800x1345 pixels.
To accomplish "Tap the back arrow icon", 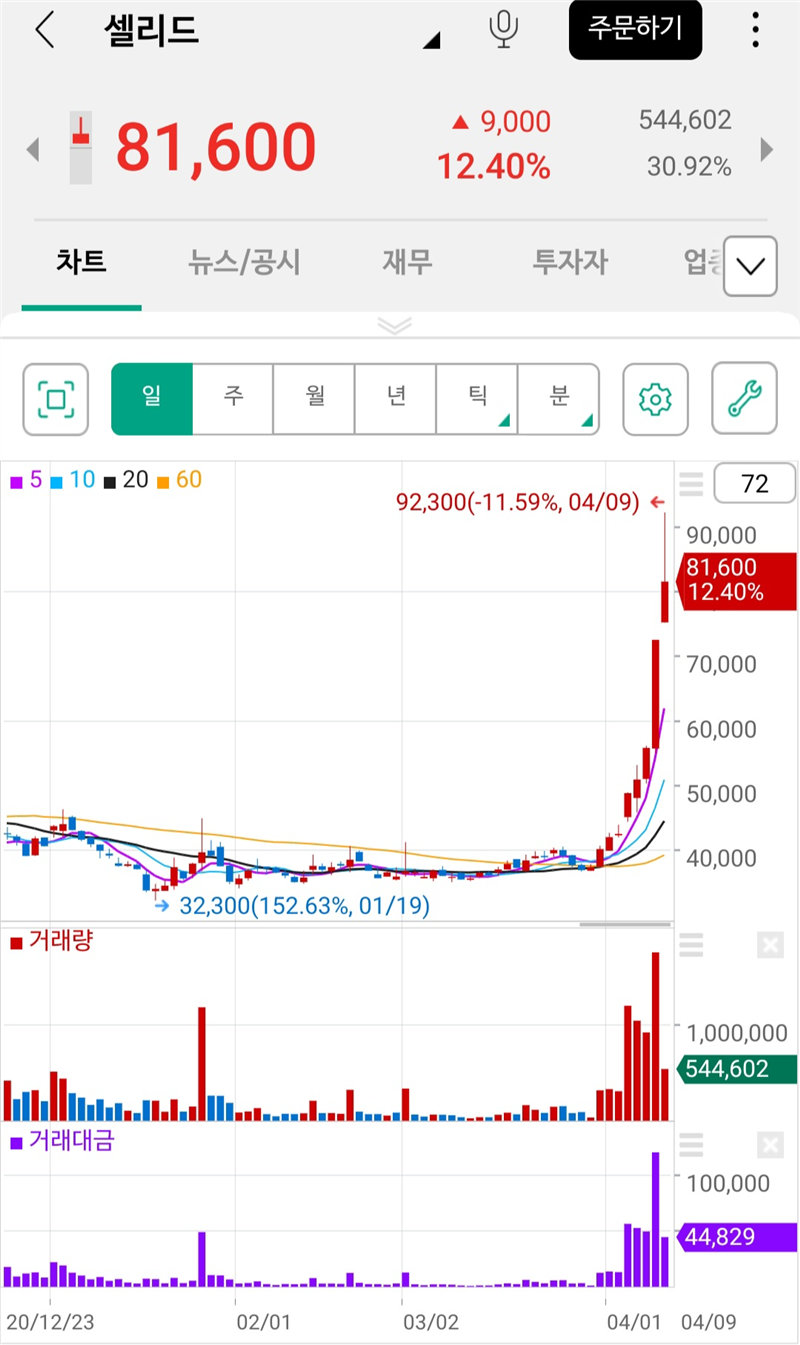I will 44,31.
